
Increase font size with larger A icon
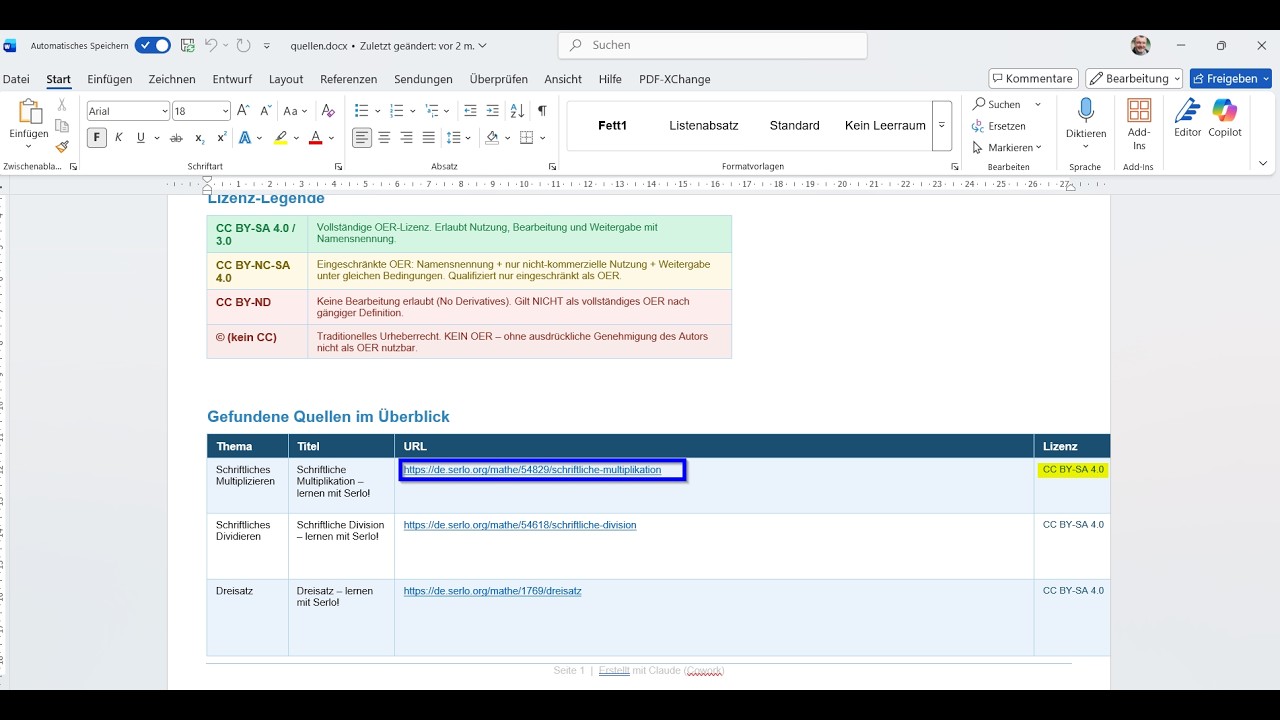(x=244, y=111)
